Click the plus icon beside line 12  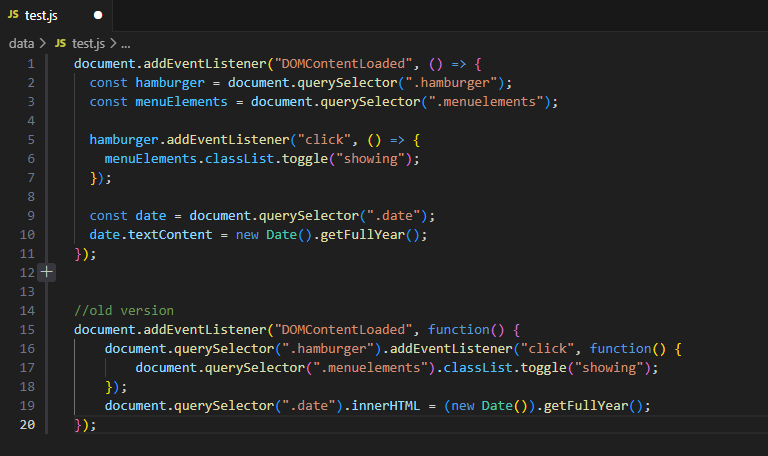click(x=47, y=272)
